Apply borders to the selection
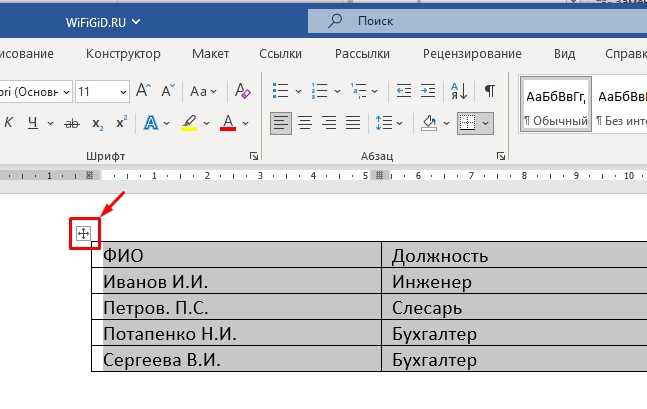Screen dimensions: 647x409 [x=468, y=123]
